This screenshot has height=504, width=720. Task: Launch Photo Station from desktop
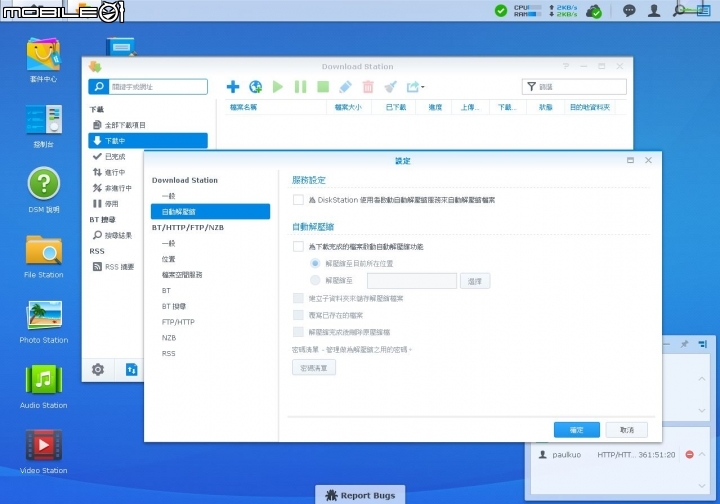click(44, 315)
